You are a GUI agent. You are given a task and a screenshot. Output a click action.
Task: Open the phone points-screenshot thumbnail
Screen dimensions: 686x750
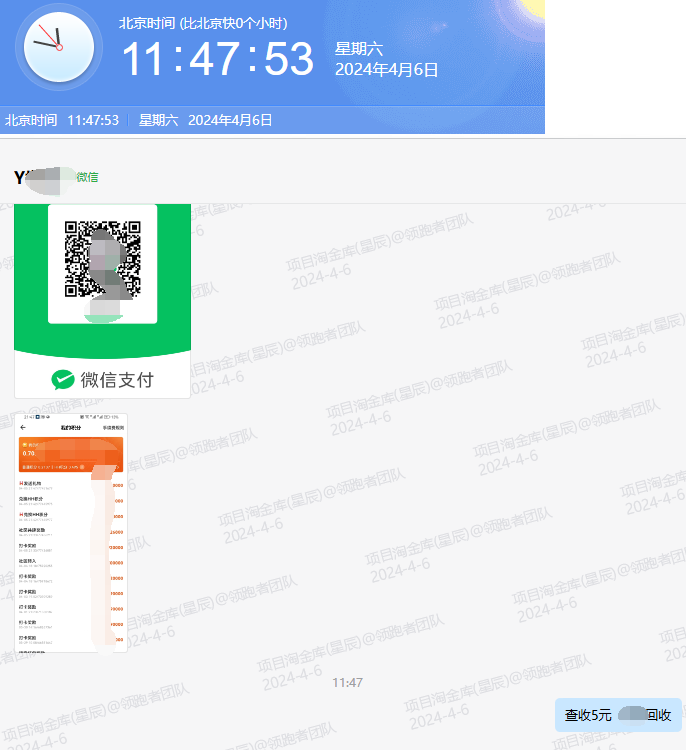71,533
